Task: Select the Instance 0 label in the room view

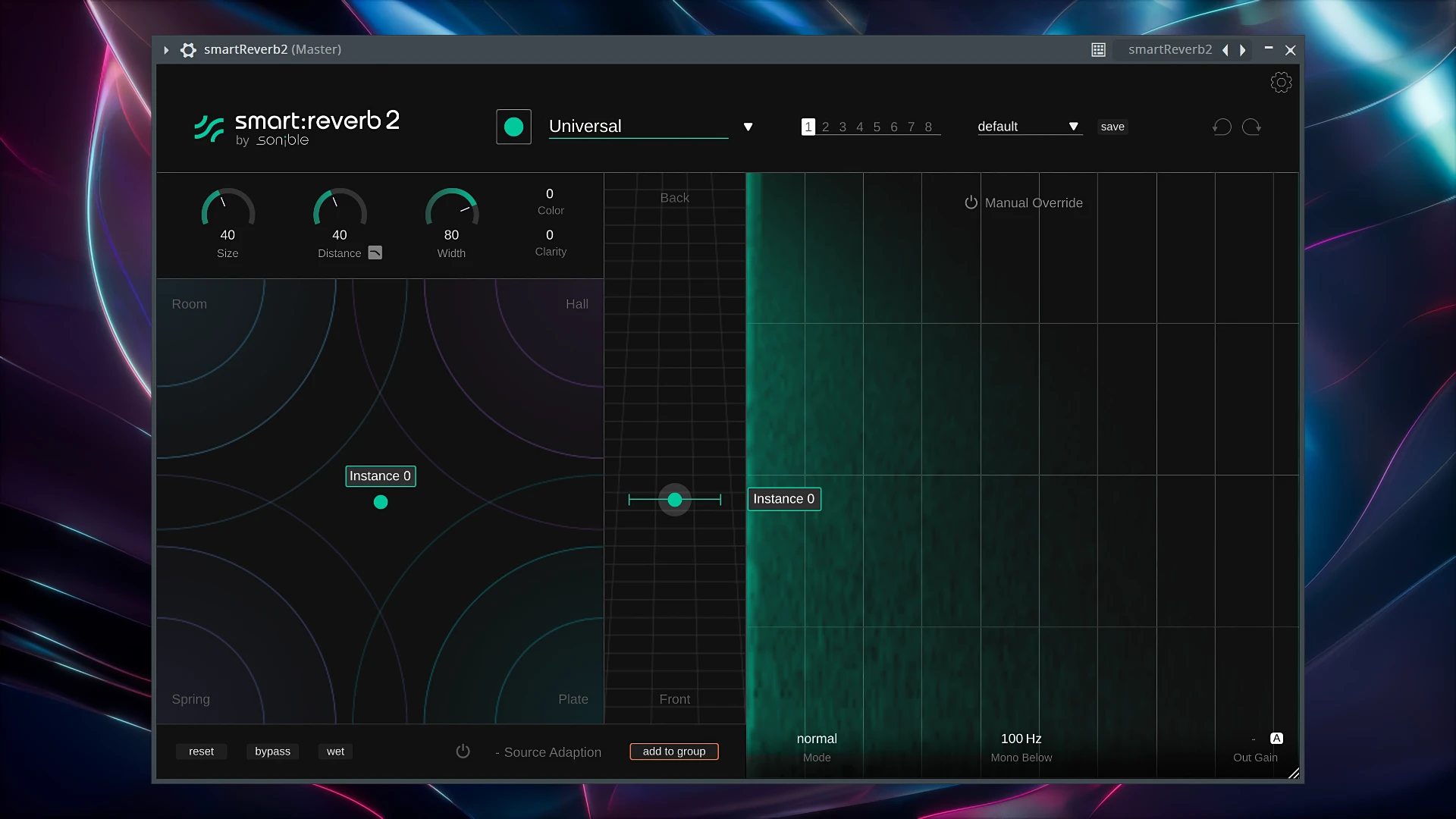Action: 380,475
